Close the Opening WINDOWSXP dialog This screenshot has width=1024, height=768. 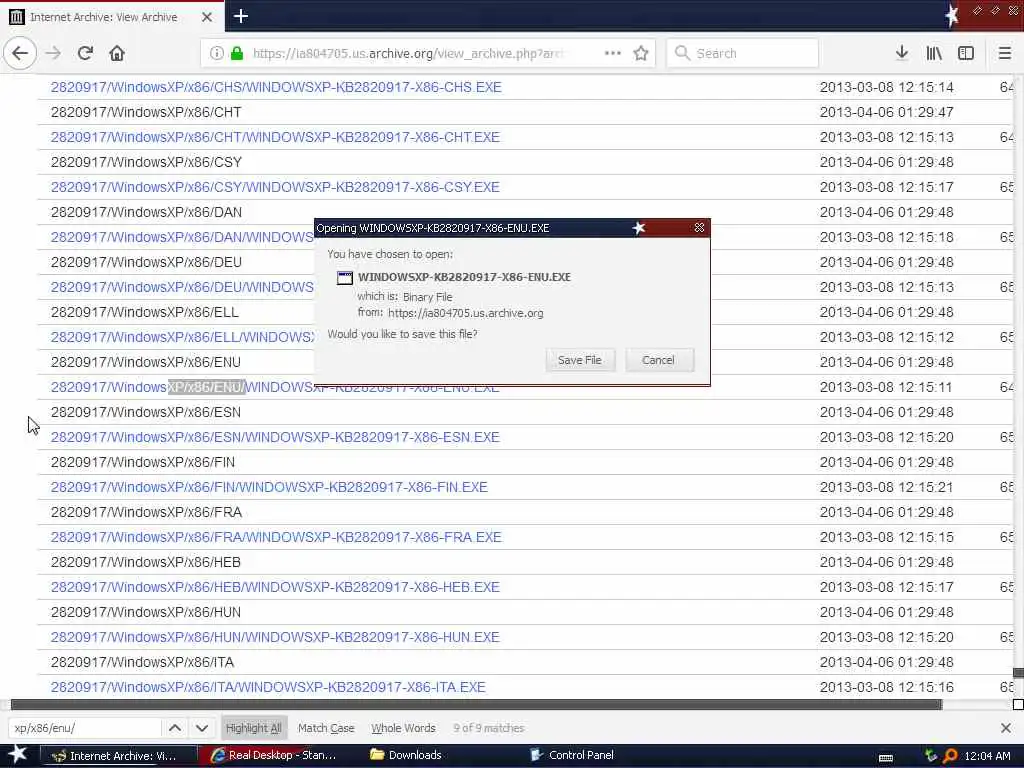click(x=699, y=227)
